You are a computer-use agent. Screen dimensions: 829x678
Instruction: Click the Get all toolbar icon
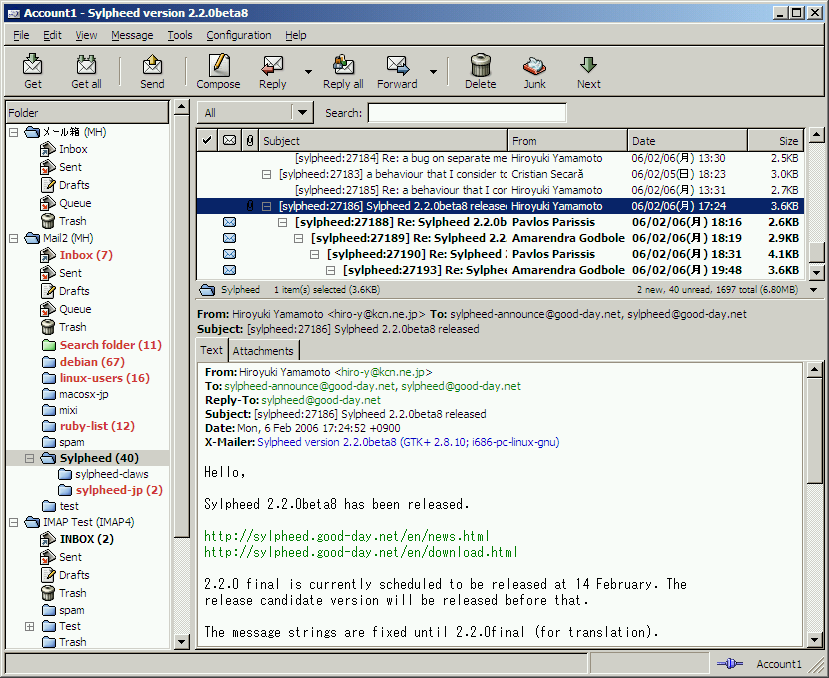[x=86, y=65]
